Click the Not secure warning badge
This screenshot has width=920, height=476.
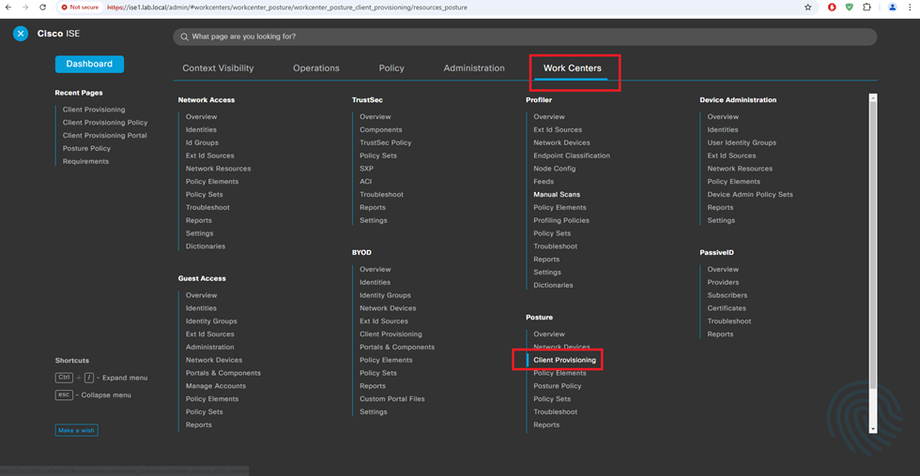tap(80, 8)
